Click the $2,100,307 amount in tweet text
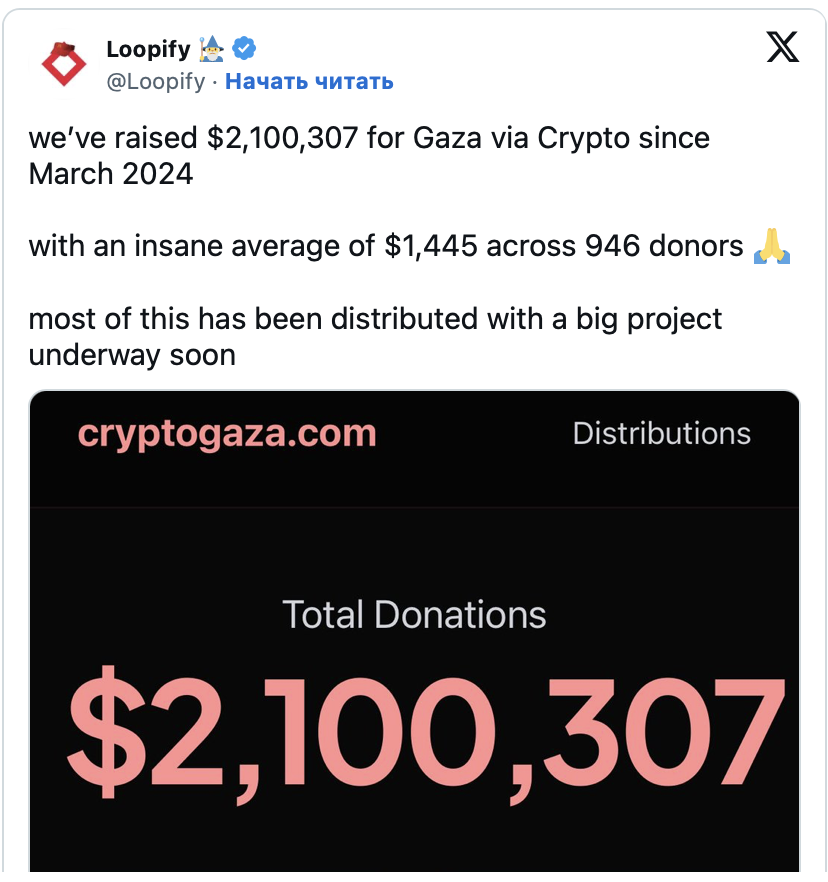The image size is (828, 882). coord(282,138)
